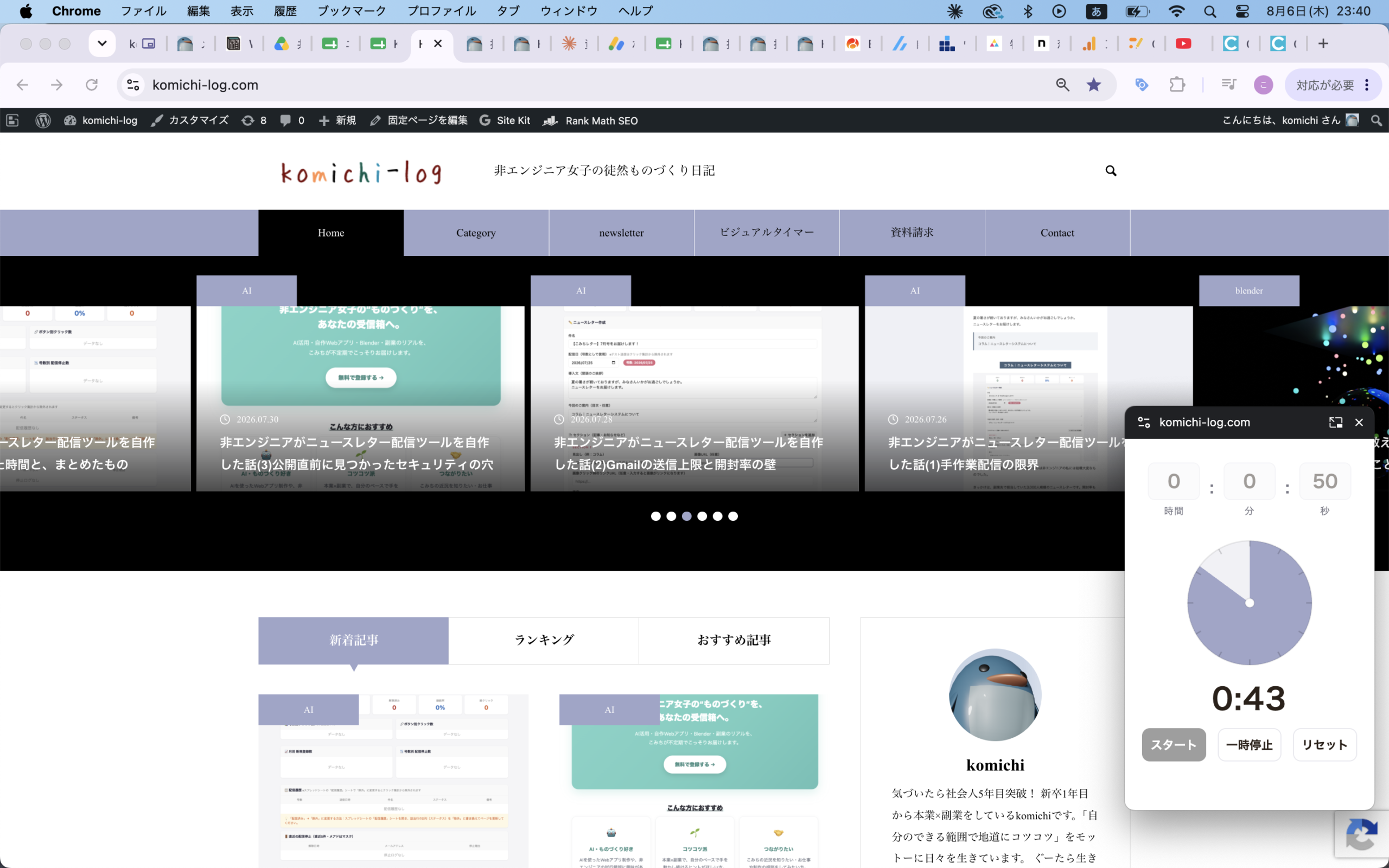Open the newsletter navigation item

click(x=621, y=233)
